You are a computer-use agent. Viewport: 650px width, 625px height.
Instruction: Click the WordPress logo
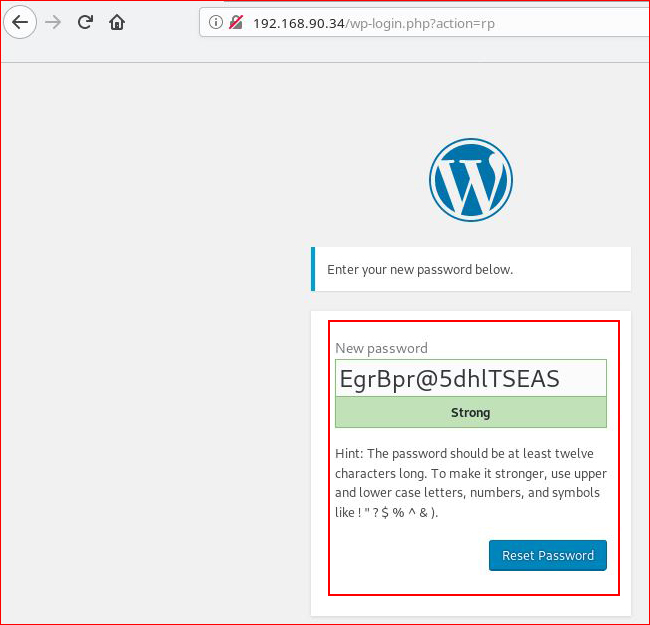(x=471, y=180)
